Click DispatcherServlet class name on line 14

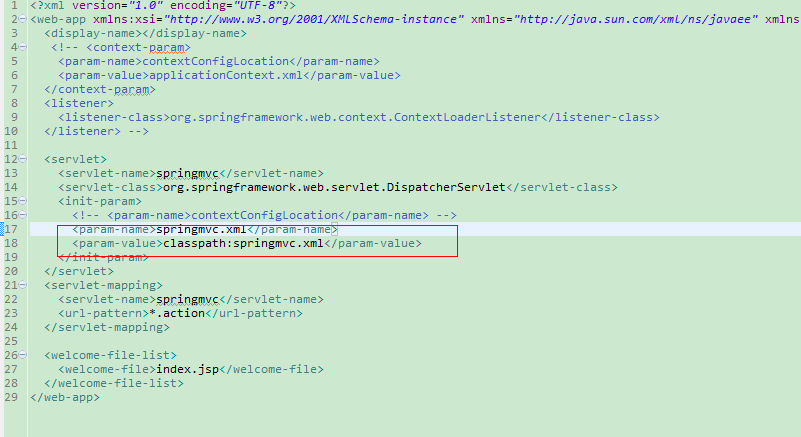446,188
